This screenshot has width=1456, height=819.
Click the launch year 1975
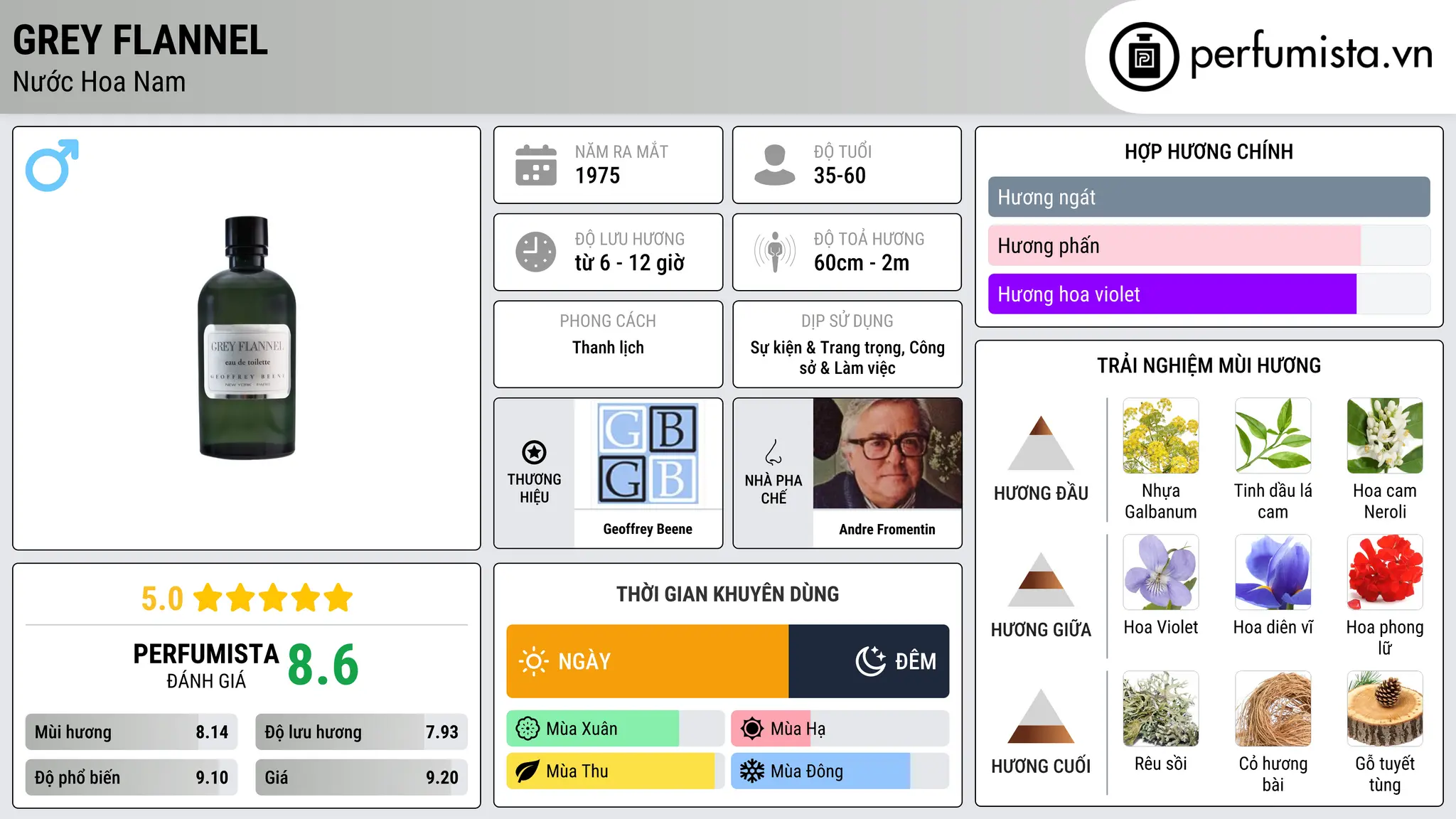tap(598, 176)
